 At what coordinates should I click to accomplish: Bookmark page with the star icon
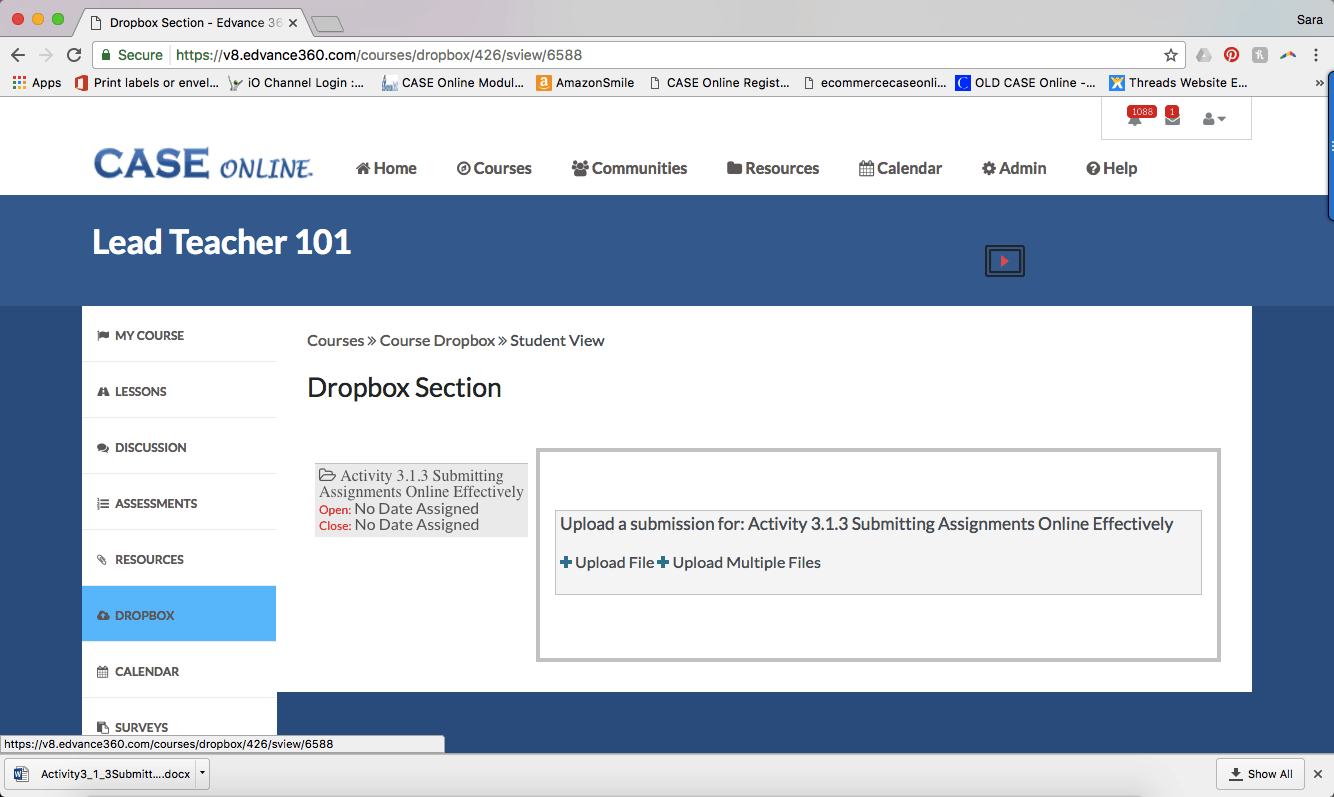click(x=1170, y=55)
